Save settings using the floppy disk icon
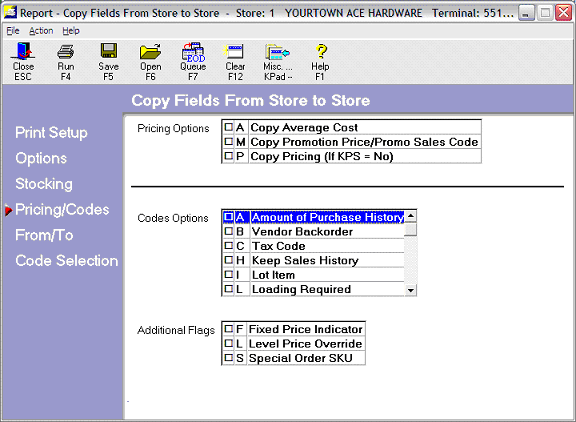 coord(109,61)
